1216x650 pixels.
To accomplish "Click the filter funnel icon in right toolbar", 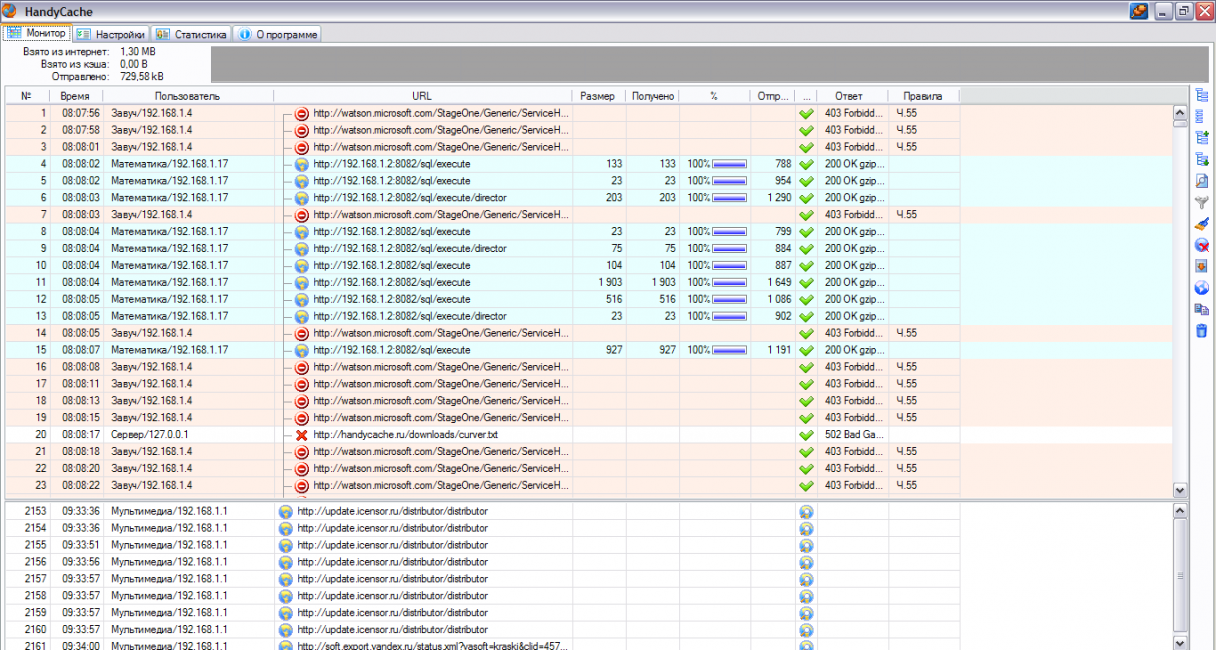I will (x=1202, y=203).
